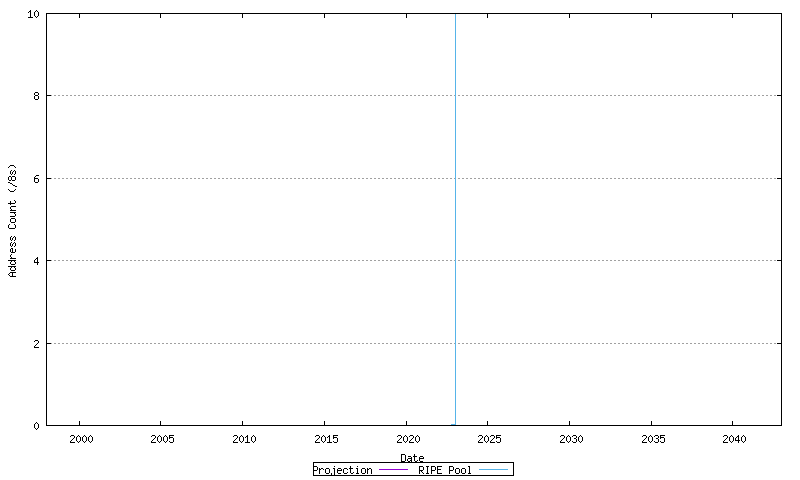The image size is (800, 480).
Task: Click the 2015 x-axis tick label
Action: pyautogui.click(x=325, y=439)
